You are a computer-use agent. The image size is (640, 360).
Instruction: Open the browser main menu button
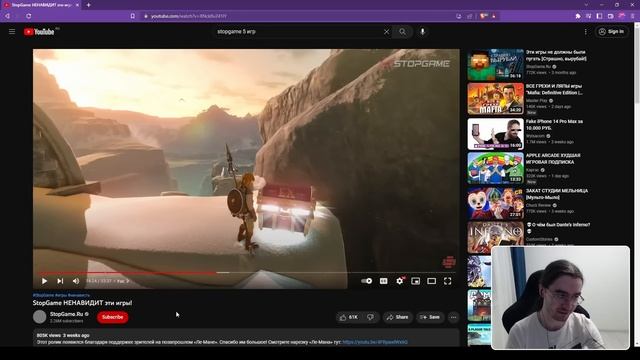tap(633, 16)
